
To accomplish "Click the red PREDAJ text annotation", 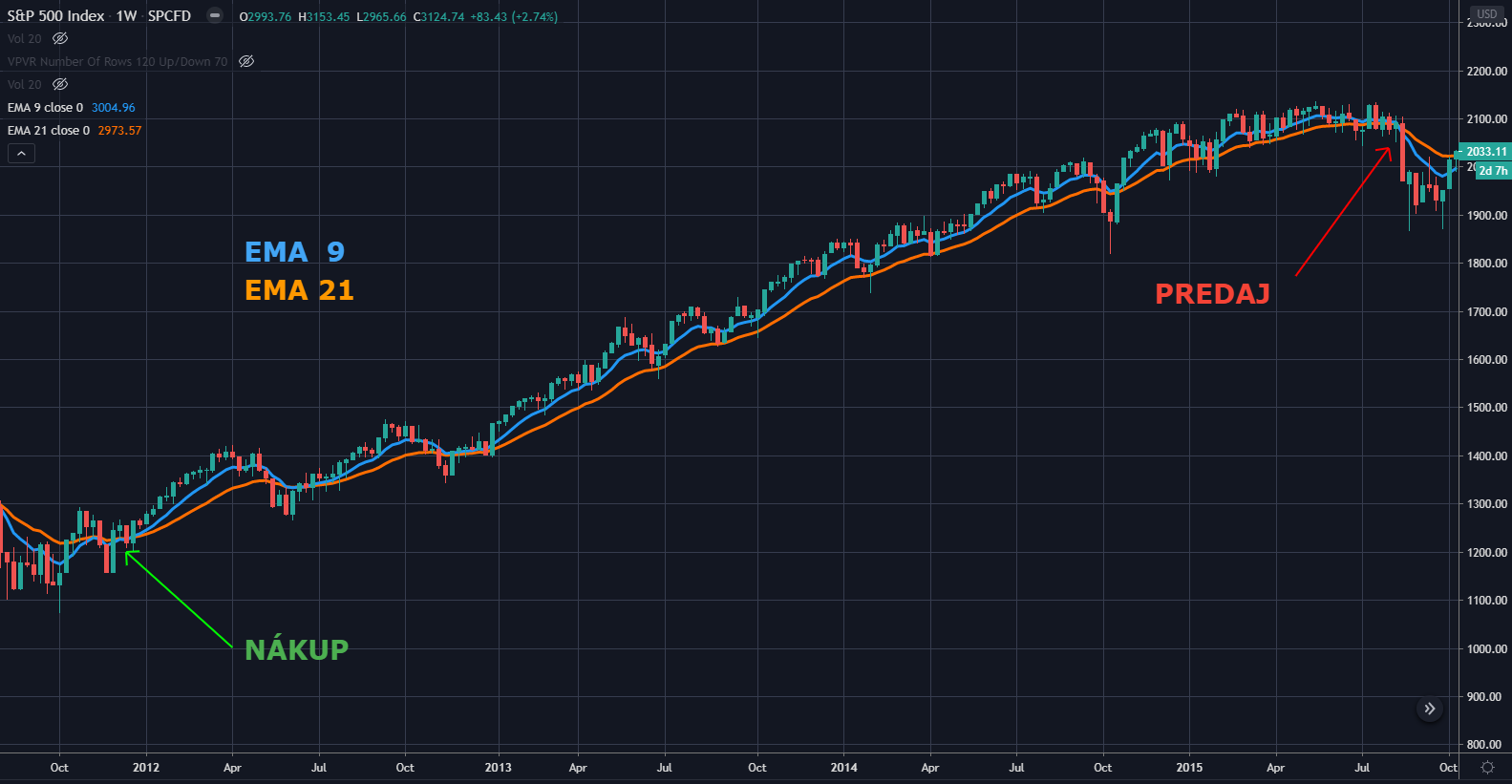I will tap(1212, 294).
